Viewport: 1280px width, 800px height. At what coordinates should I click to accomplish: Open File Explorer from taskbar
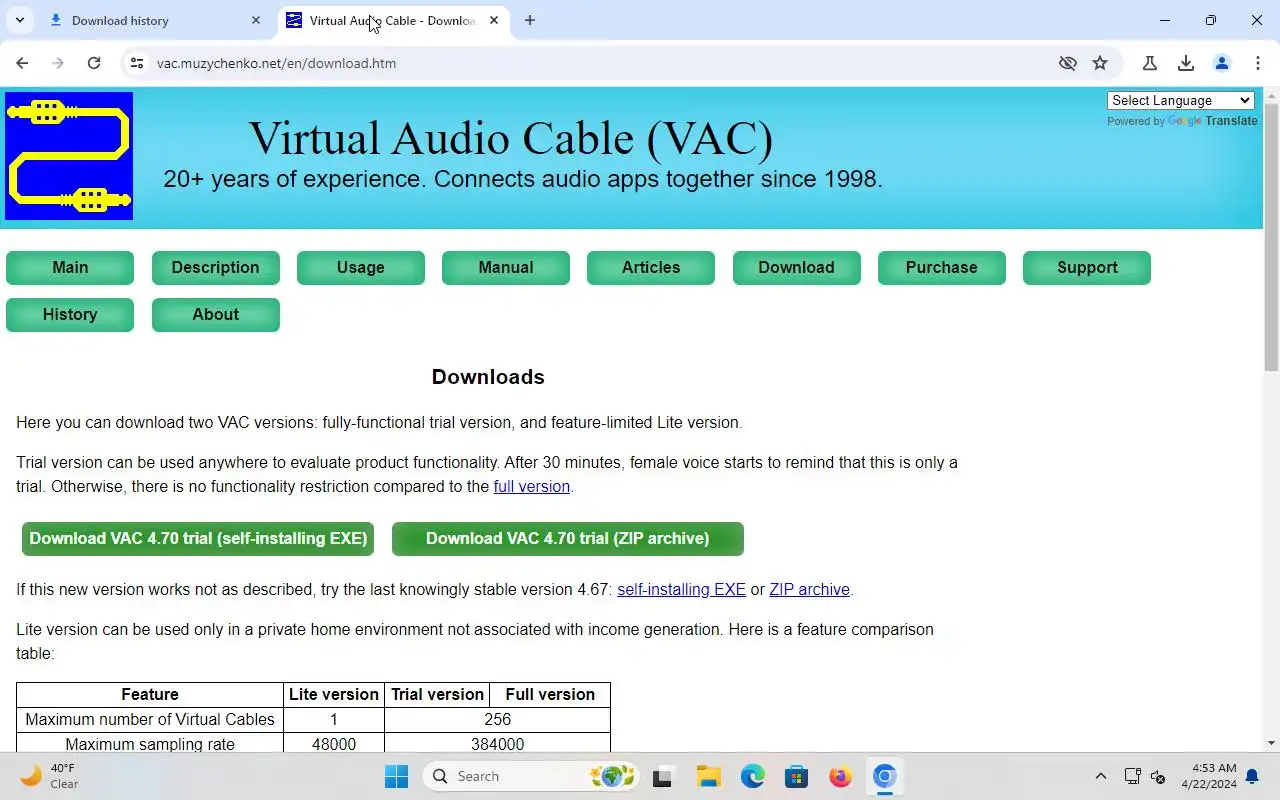[x=708, y=776]
